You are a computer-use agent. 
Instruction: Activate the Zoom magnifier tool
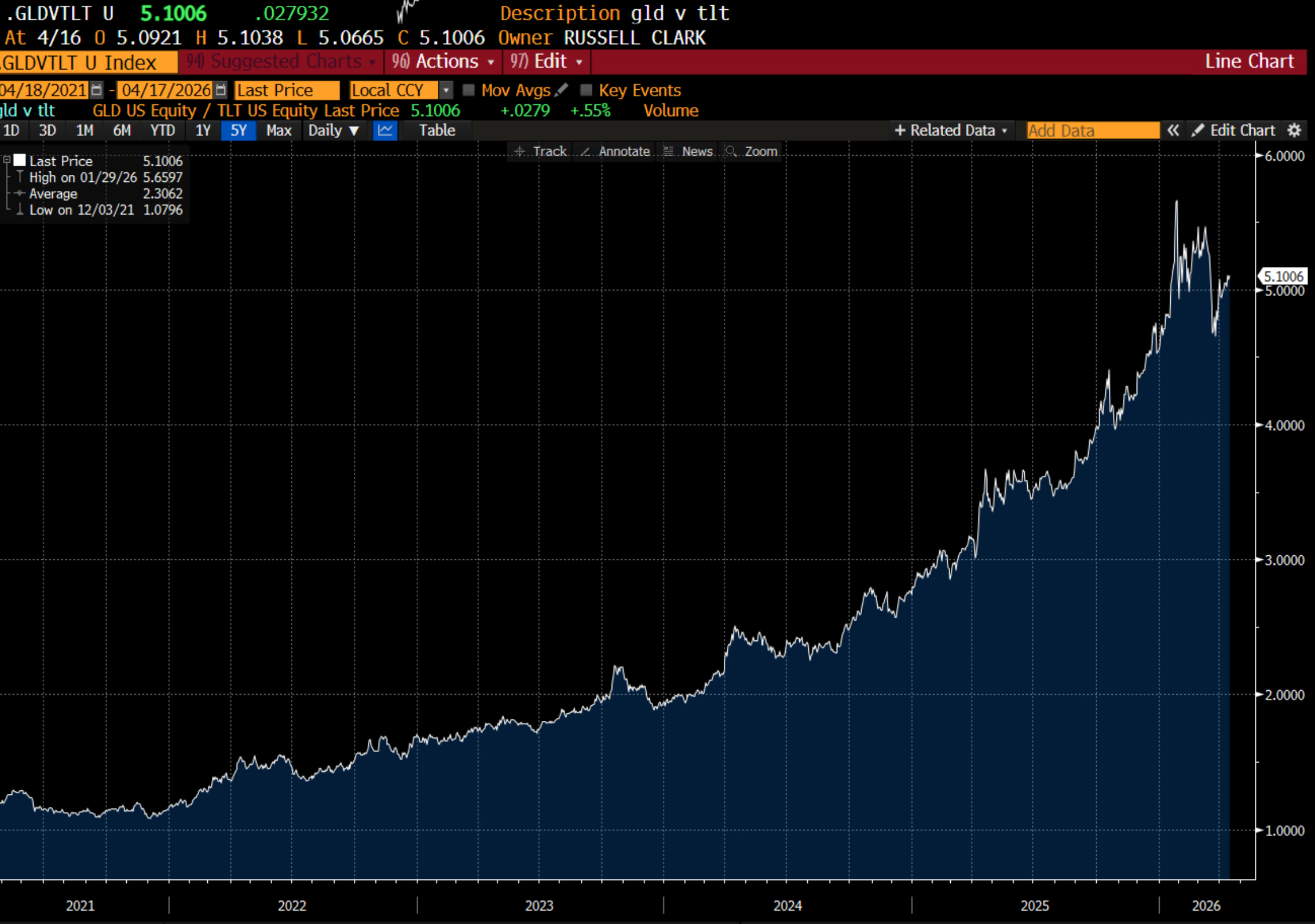point(752,151)
